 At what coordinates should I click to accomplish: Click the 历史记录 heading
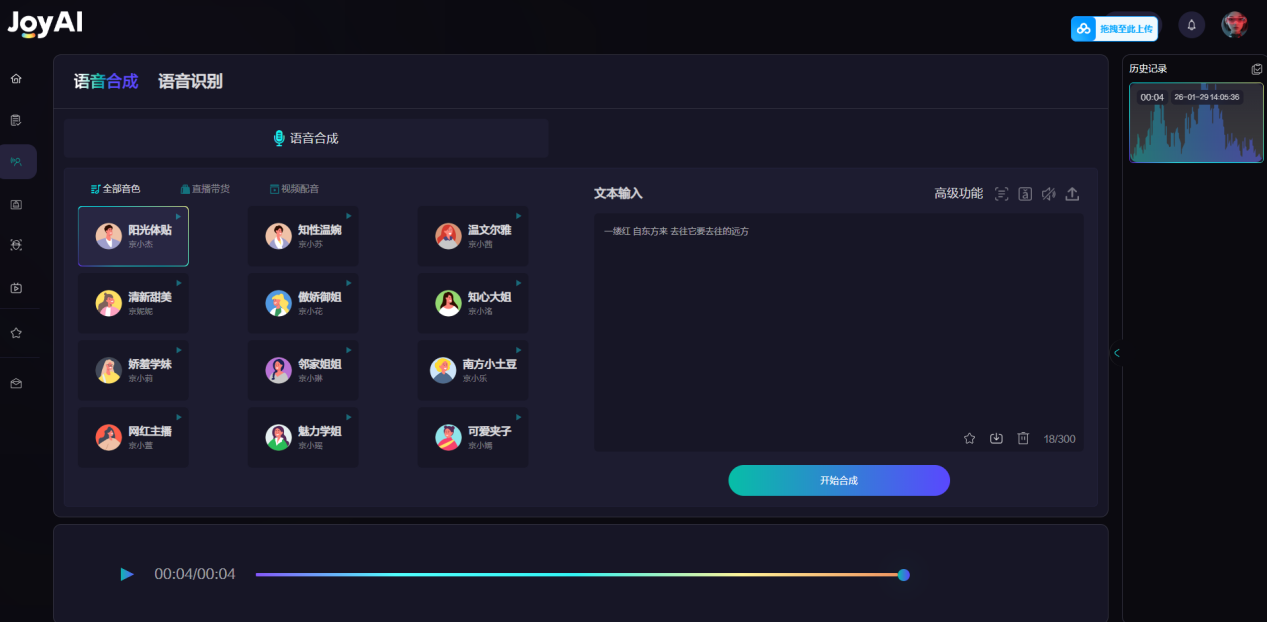coord(1148,69)
